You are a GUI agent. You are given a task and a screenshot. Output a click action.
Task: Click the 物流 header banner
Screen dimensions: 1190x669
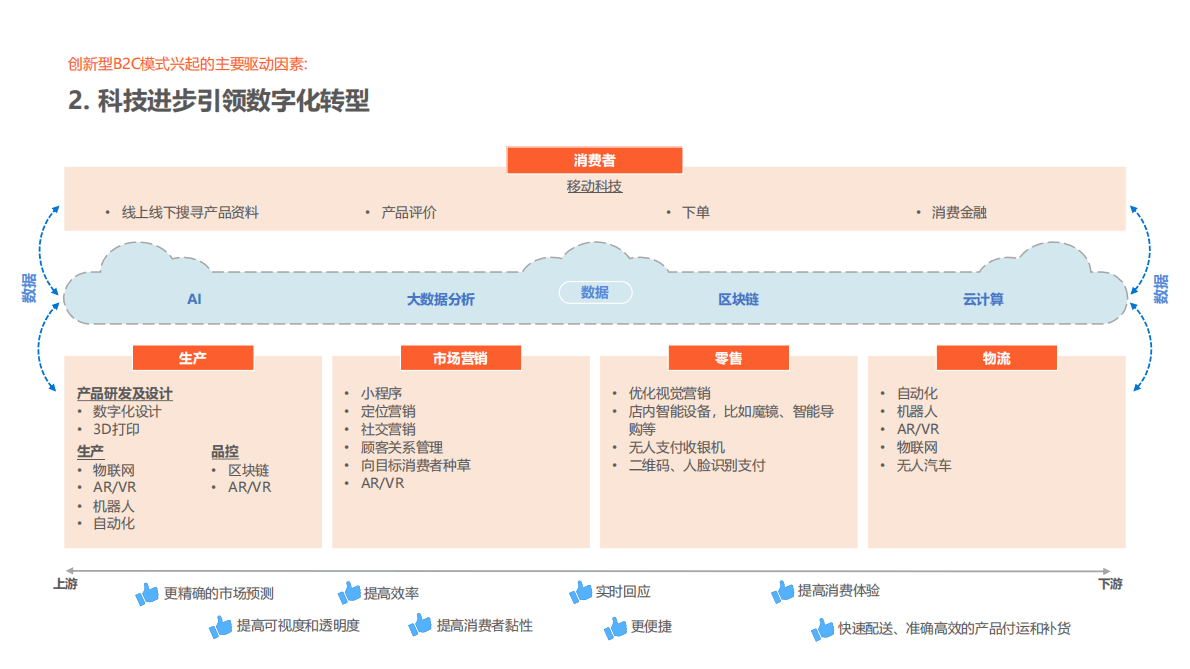click(x=996, y=357)
